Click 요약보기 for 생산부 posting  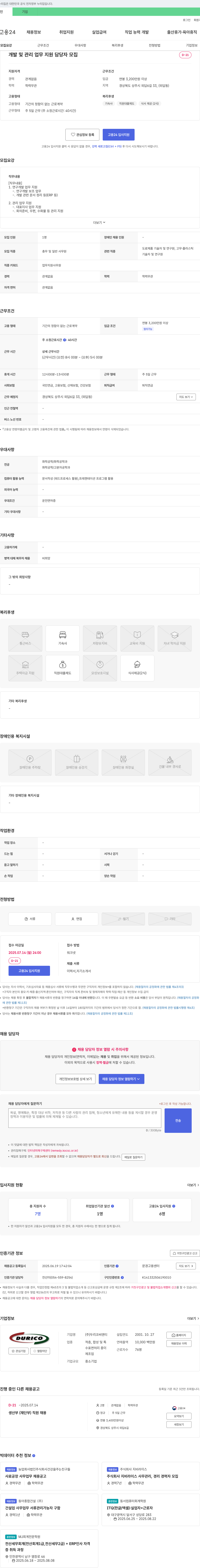(179, 1416)
